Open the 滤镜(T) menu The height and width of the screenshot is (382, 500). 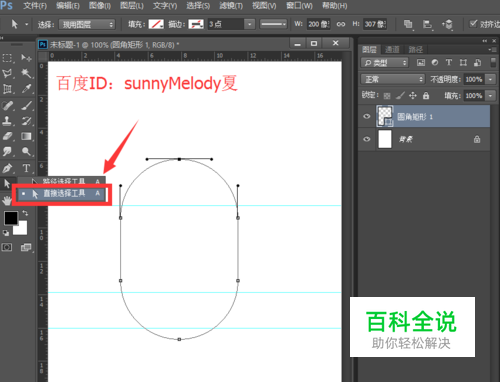(231, 6)
